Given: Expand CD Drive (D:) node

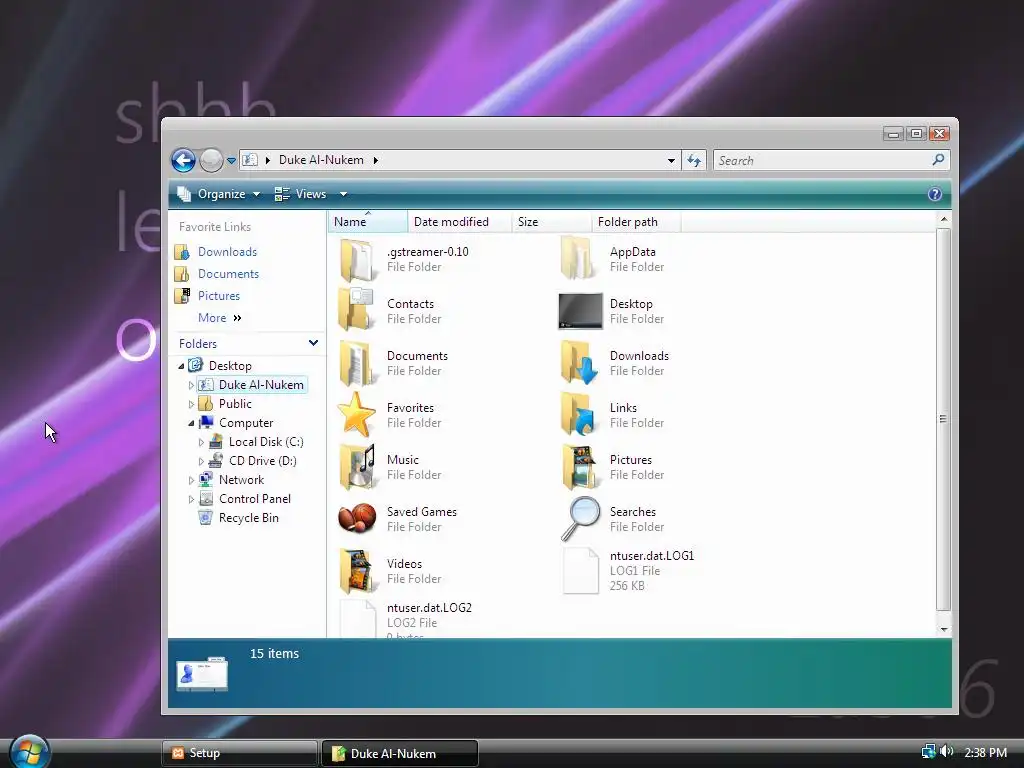Looking at the screenshot, I should (x=201, y=461).
